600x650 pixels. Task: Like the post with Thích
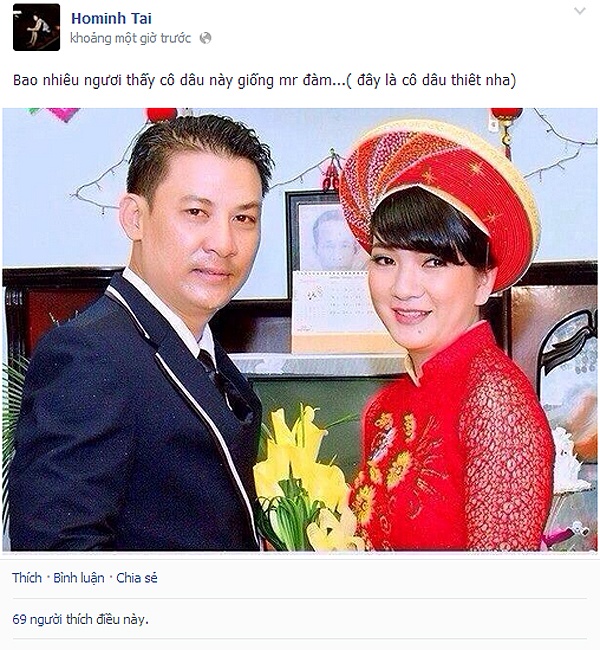[x=27, y=578]
